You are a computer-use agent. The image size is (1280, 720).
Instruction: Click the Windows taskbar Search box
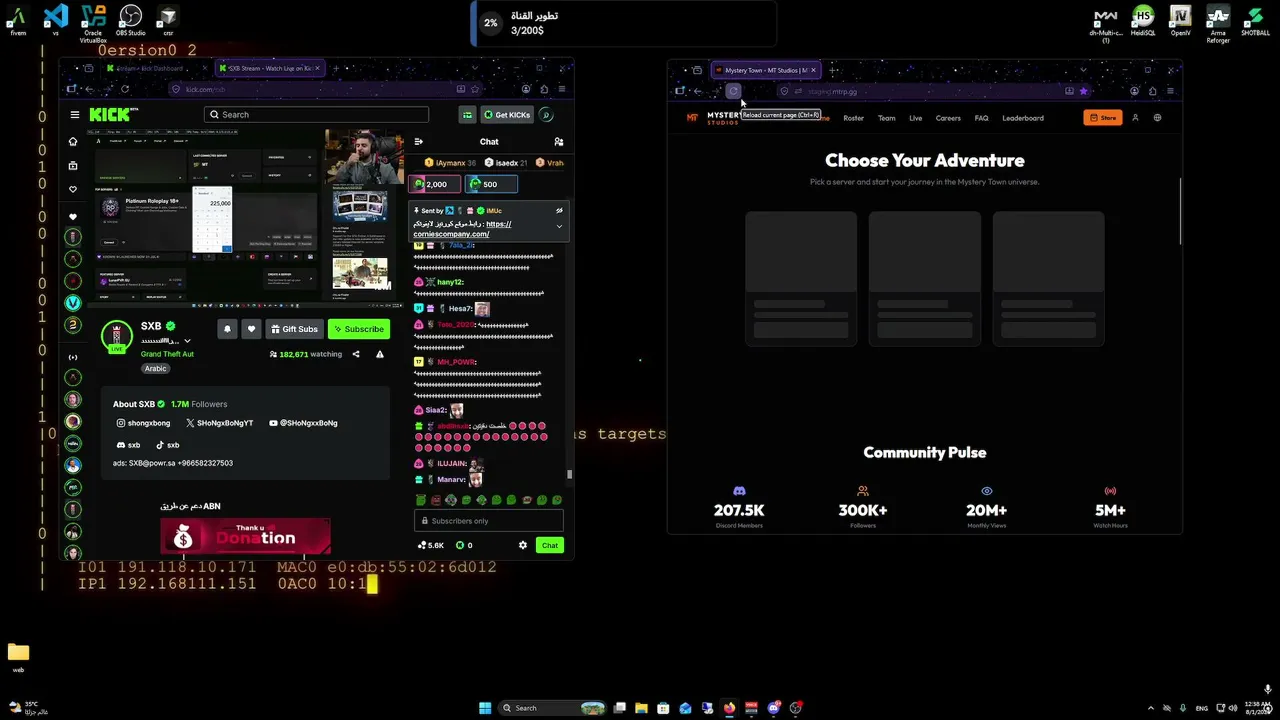[x=553, y=708]
